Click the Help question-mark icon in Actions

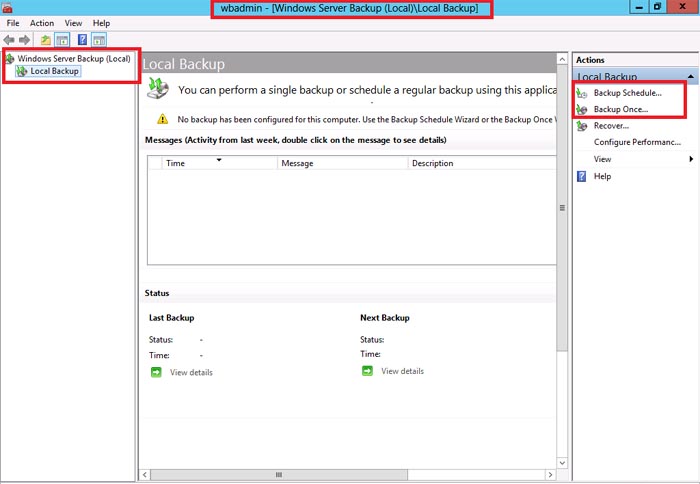click(582, 176)
